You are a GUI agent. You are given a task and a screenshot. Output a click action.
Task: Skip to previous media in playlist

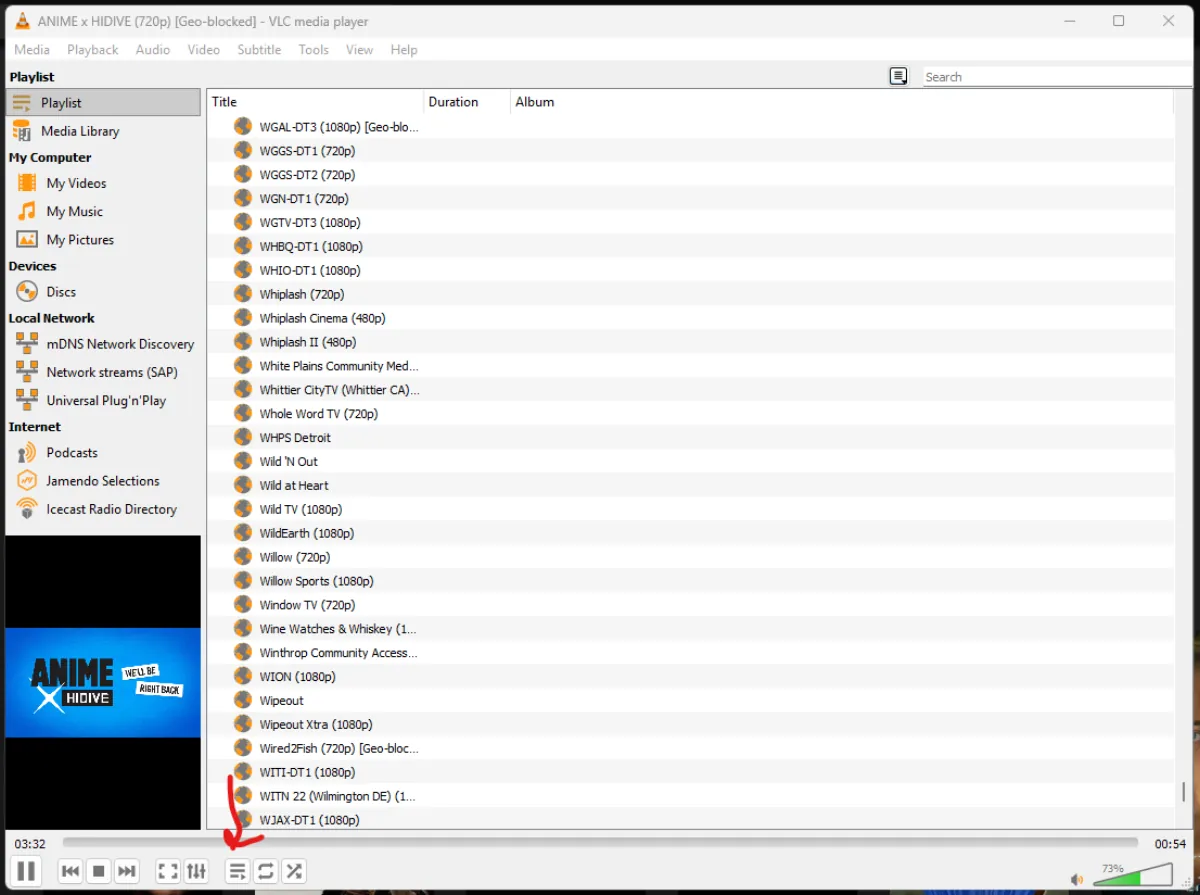(x=70, y=871)
